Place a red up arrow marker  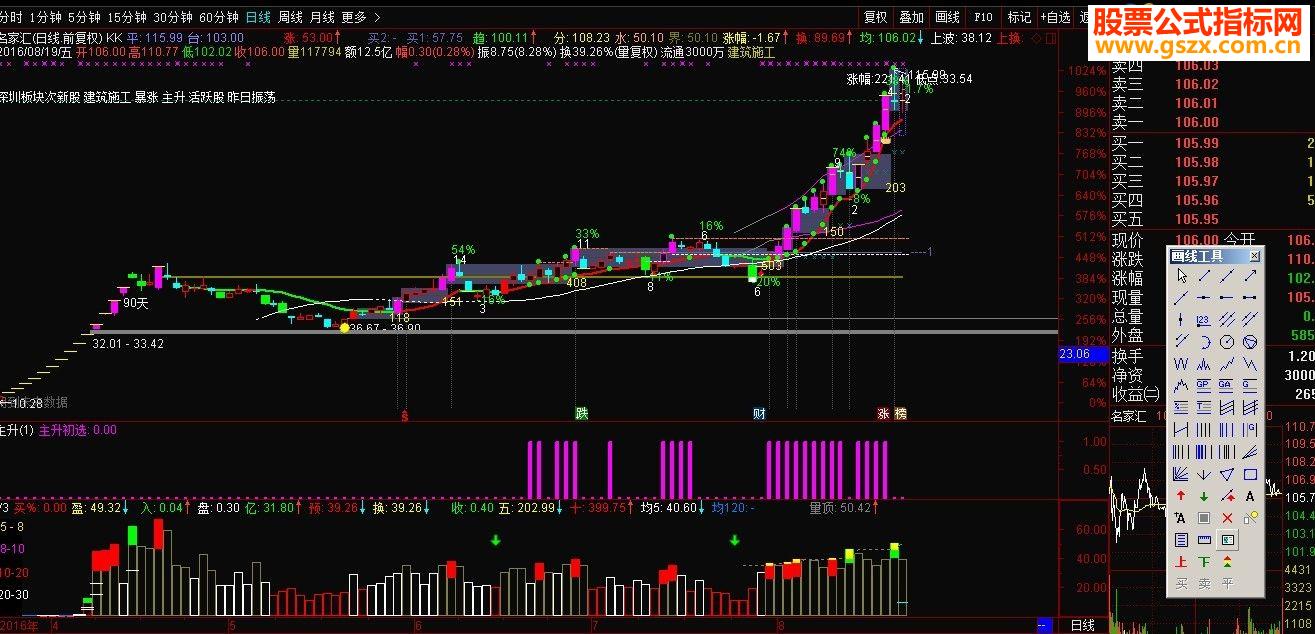click(x=1182, y=494)
